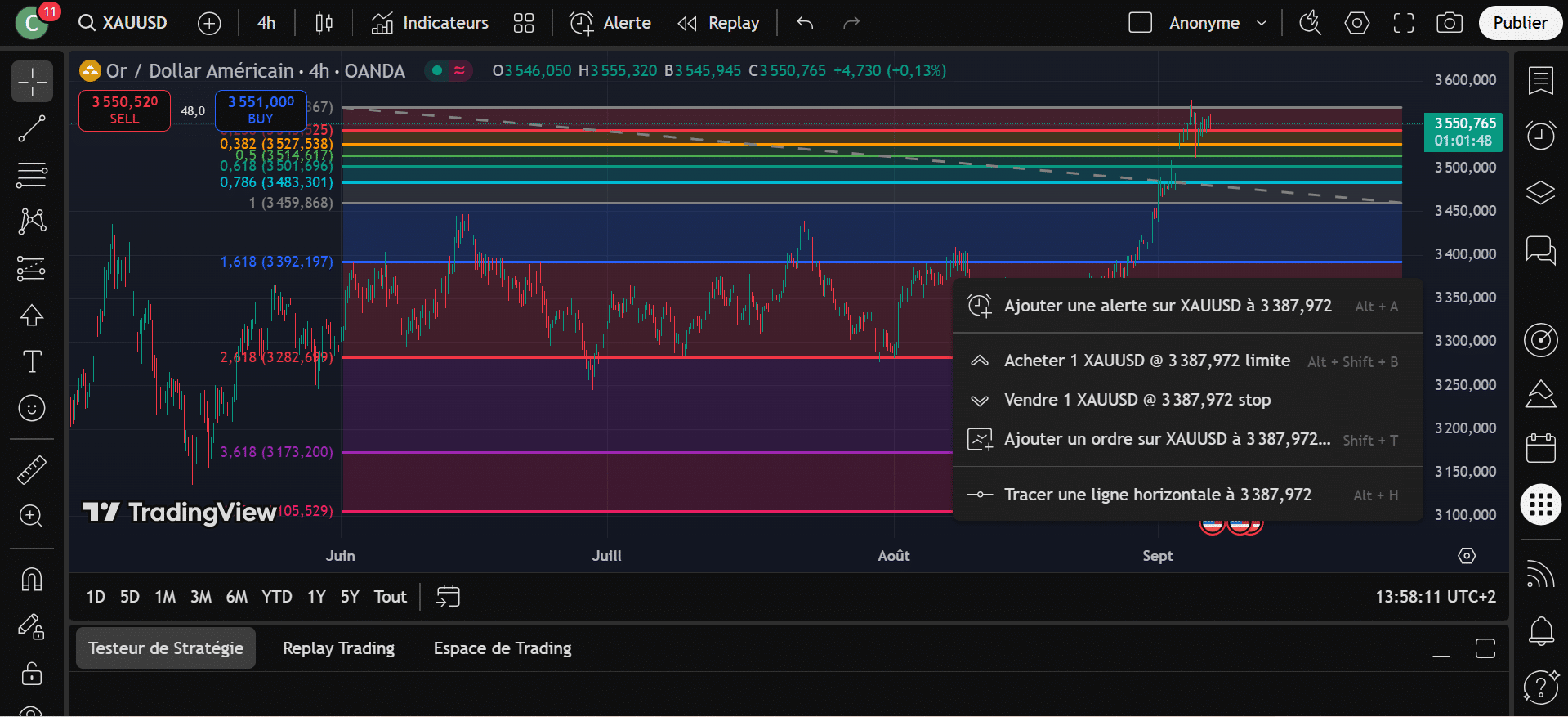Click the ruler measure tool

point(32,470)
